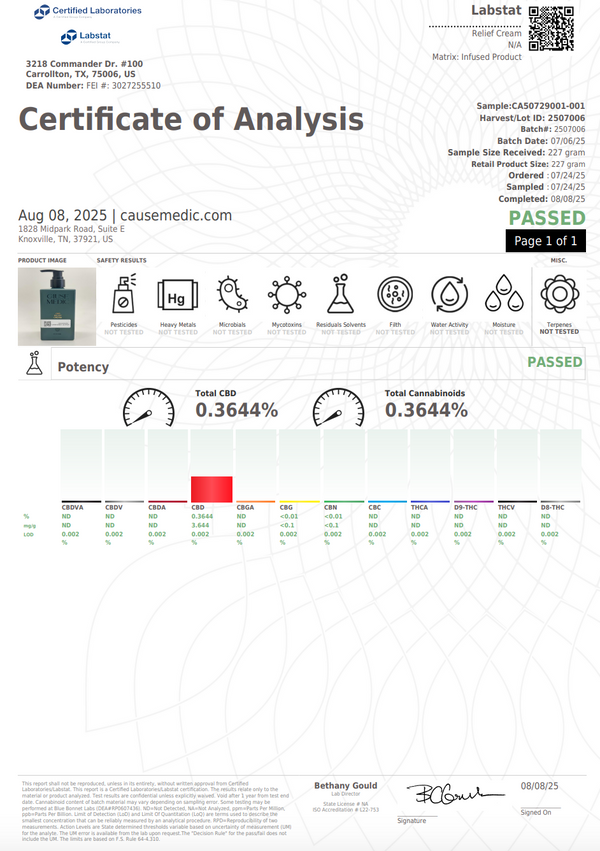600x851 pixels.
Task: Click the Total CBD gauge dial
Action: pos(148,407)
